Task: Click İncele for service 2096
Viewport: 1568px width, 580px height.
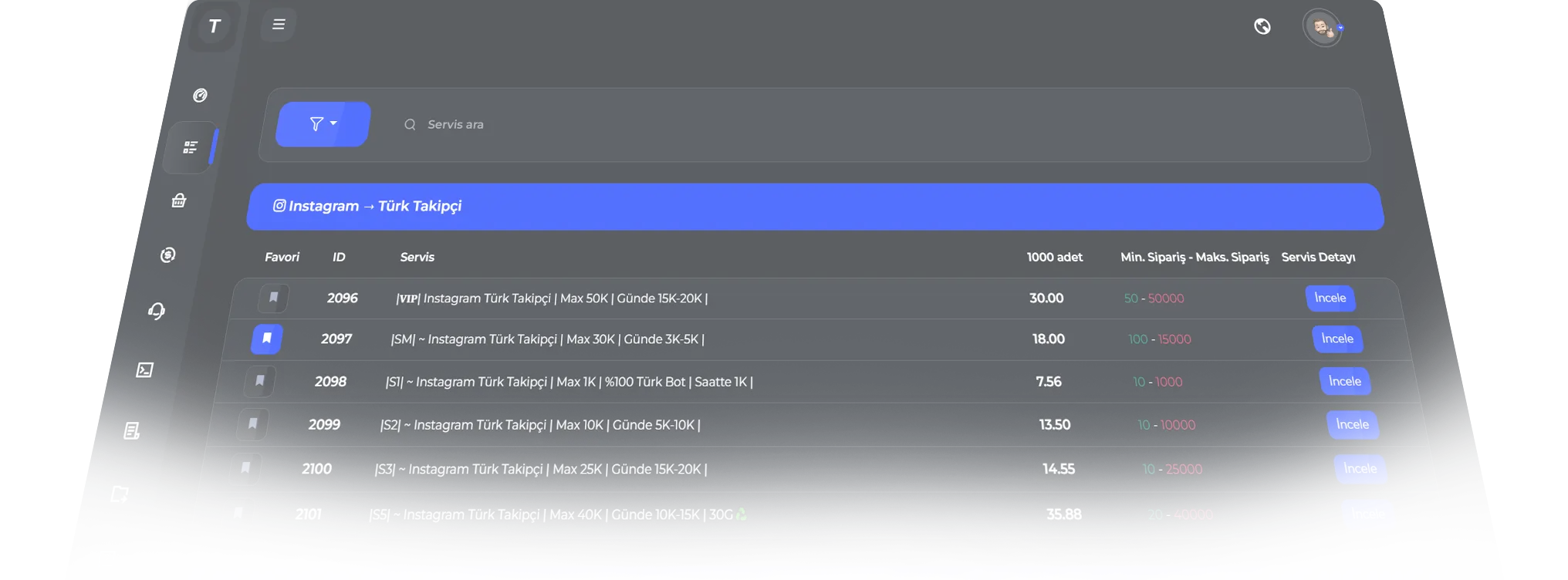Action: point(1330,298)
